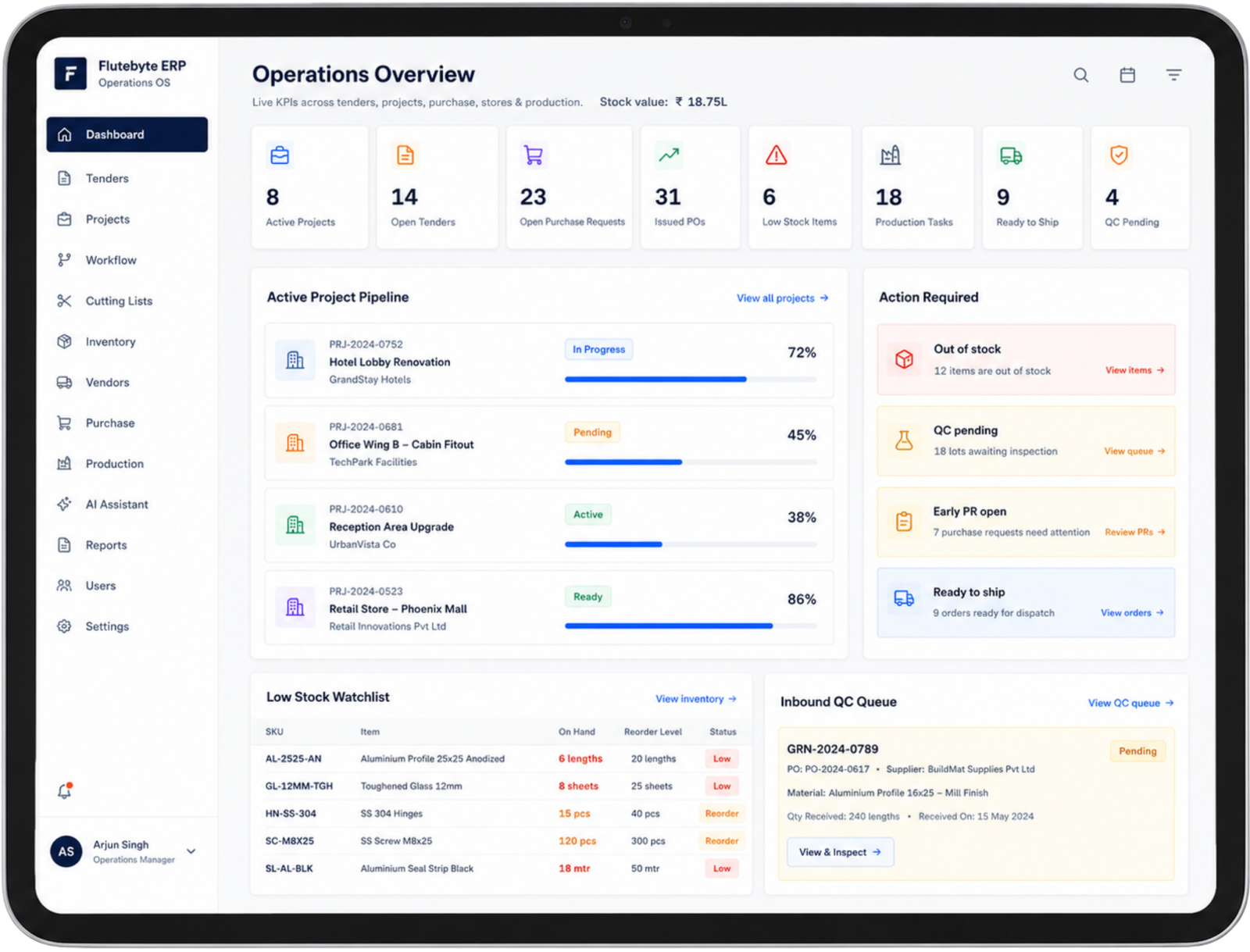
Task: Open the Settings sidebar item
Action: (127, 626)
